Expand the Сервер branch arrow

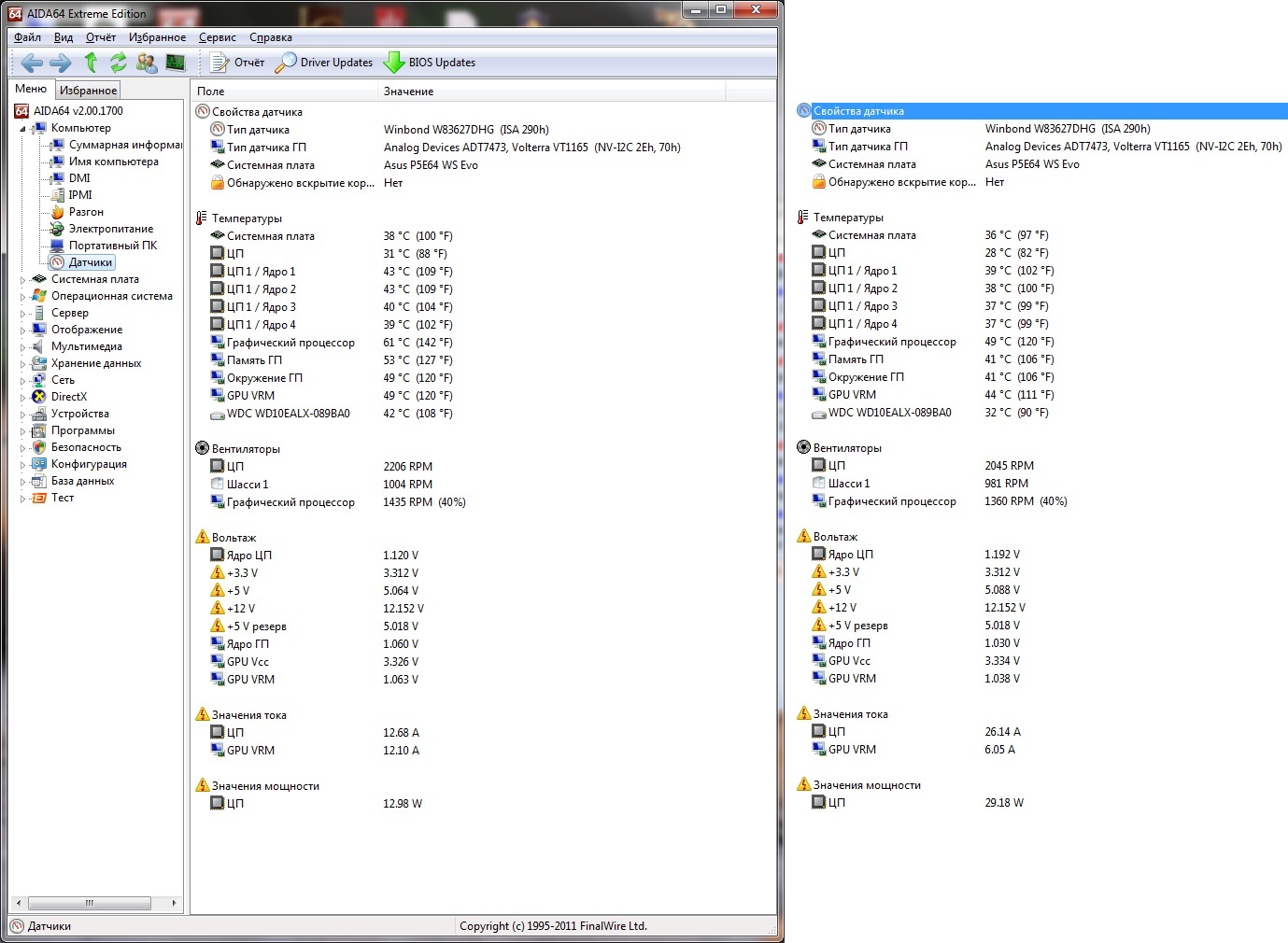pos(22,313)
